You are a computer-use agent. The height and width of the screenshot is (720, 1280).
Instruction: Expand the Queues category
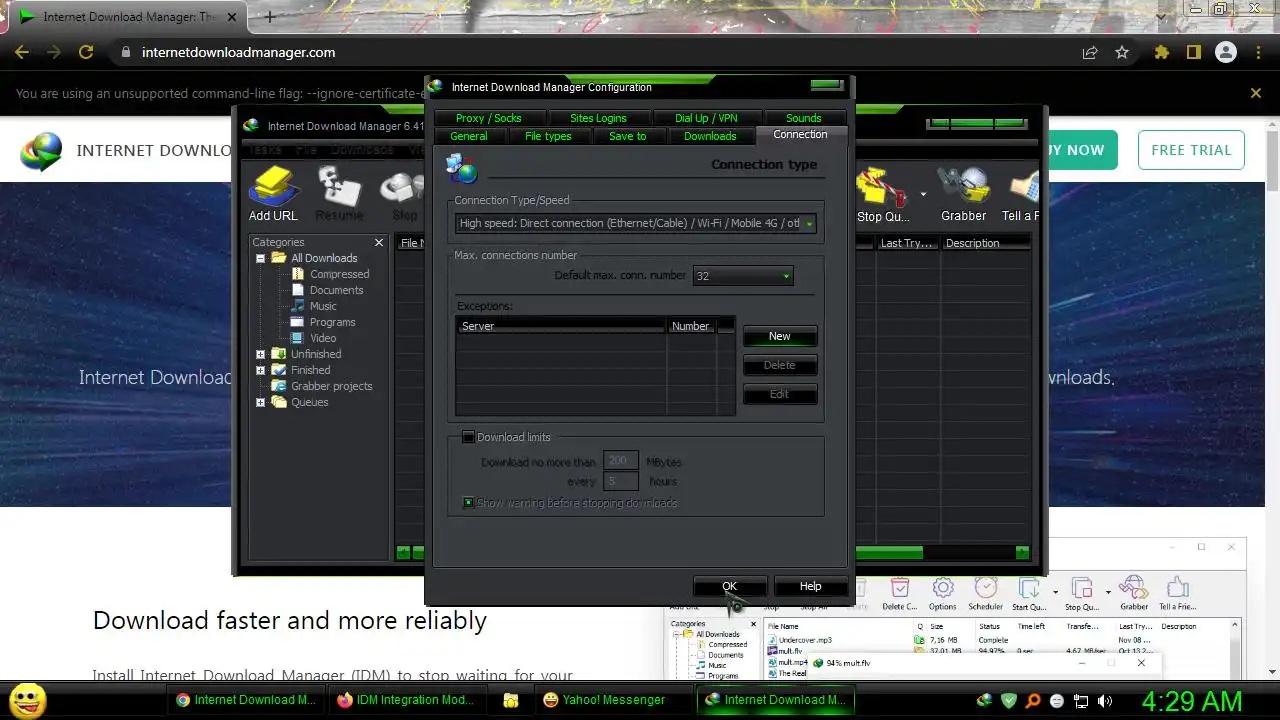click(x=260, y=402)
